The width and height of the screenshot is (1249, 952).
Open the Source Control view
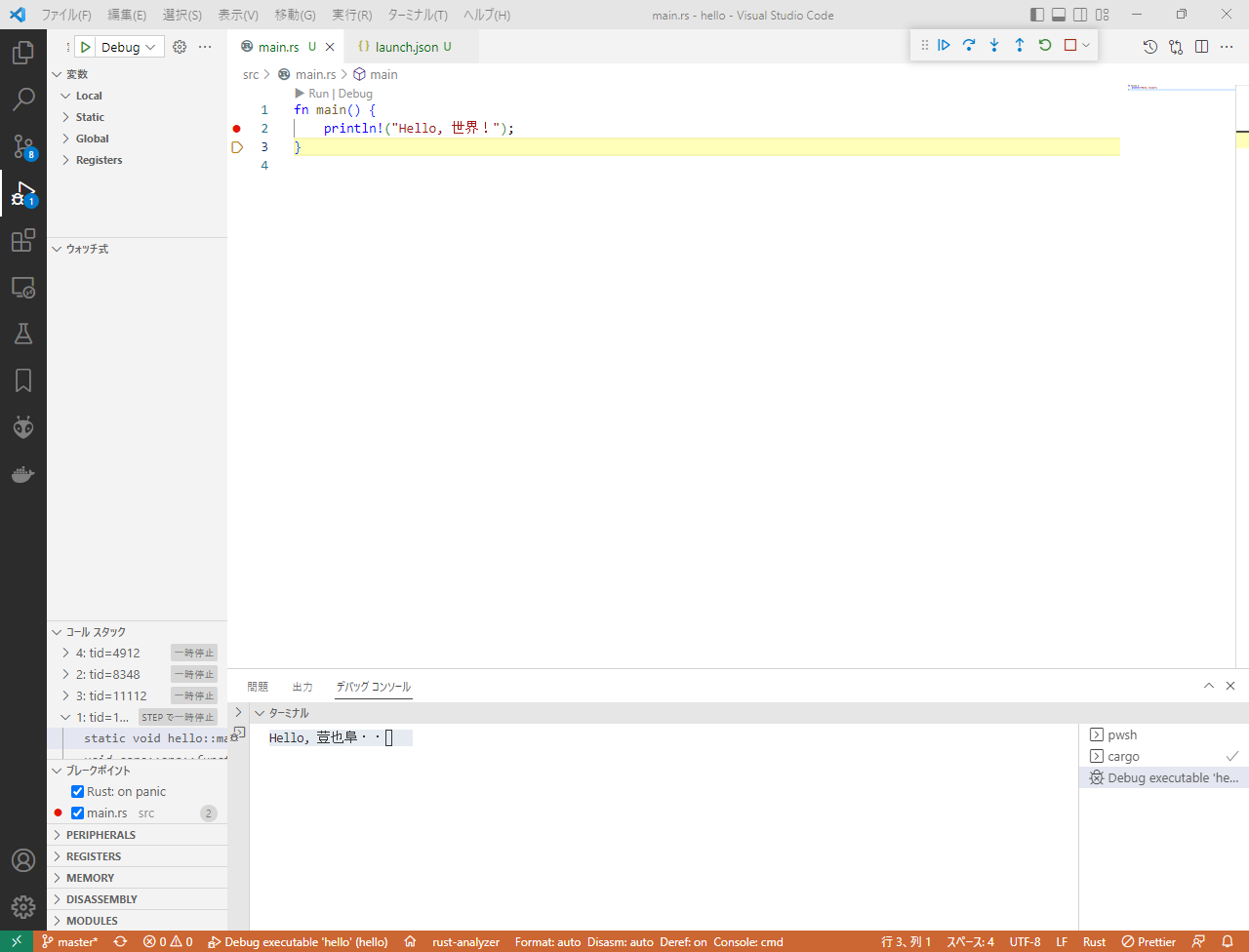pos(23,146)
